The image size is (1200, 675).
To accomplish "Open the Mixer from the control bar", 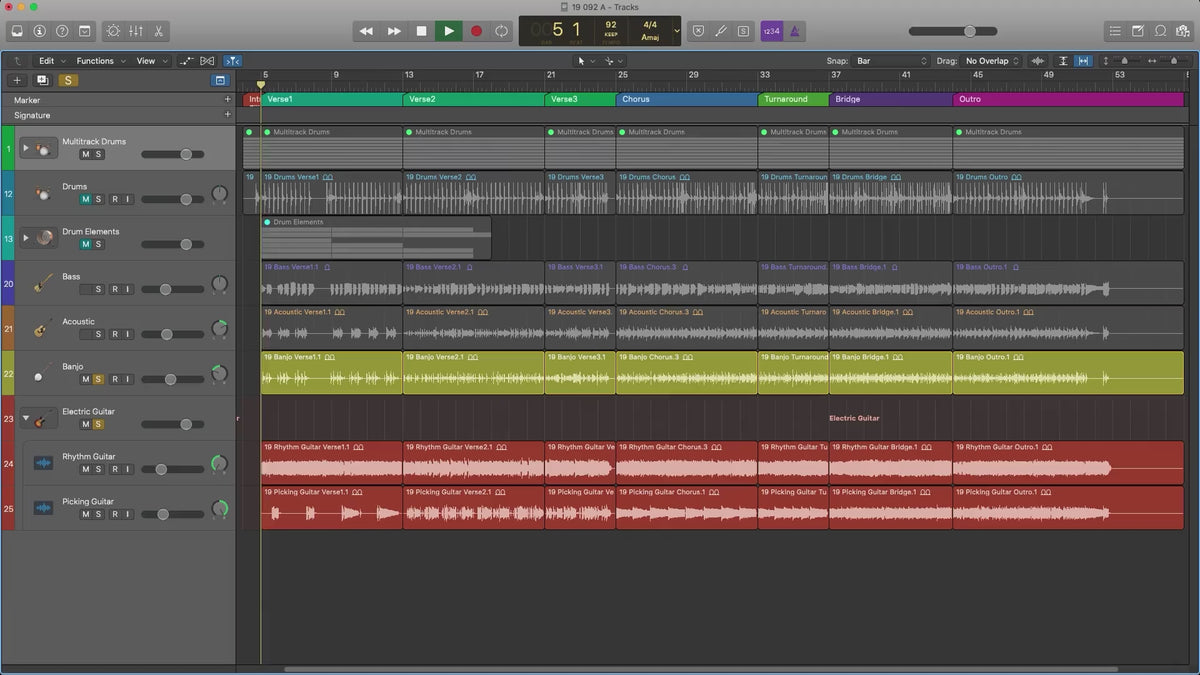I will [135, 31].
